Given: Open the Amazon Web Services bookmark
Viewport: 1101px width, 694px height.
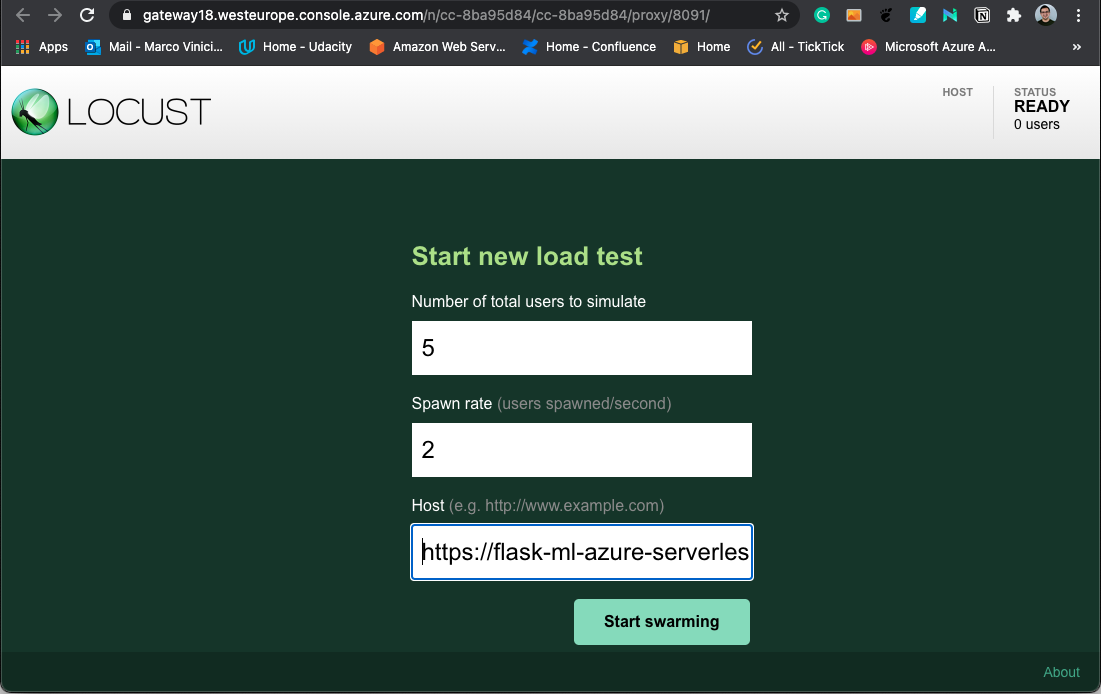Looking at the screenshot, I should tap(437, 47).
